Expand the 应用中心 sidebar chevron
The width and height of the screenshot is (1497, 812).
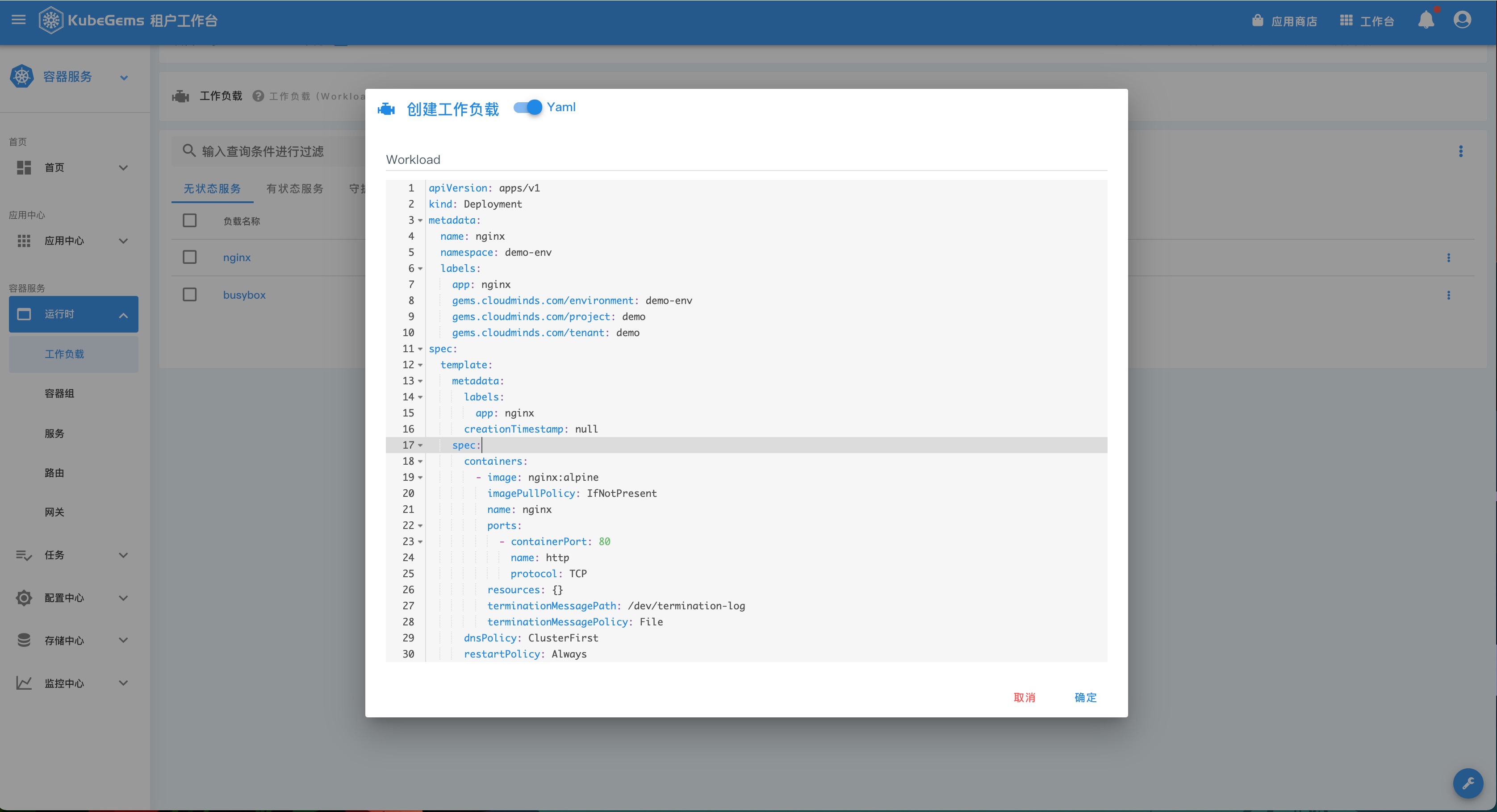123,241
